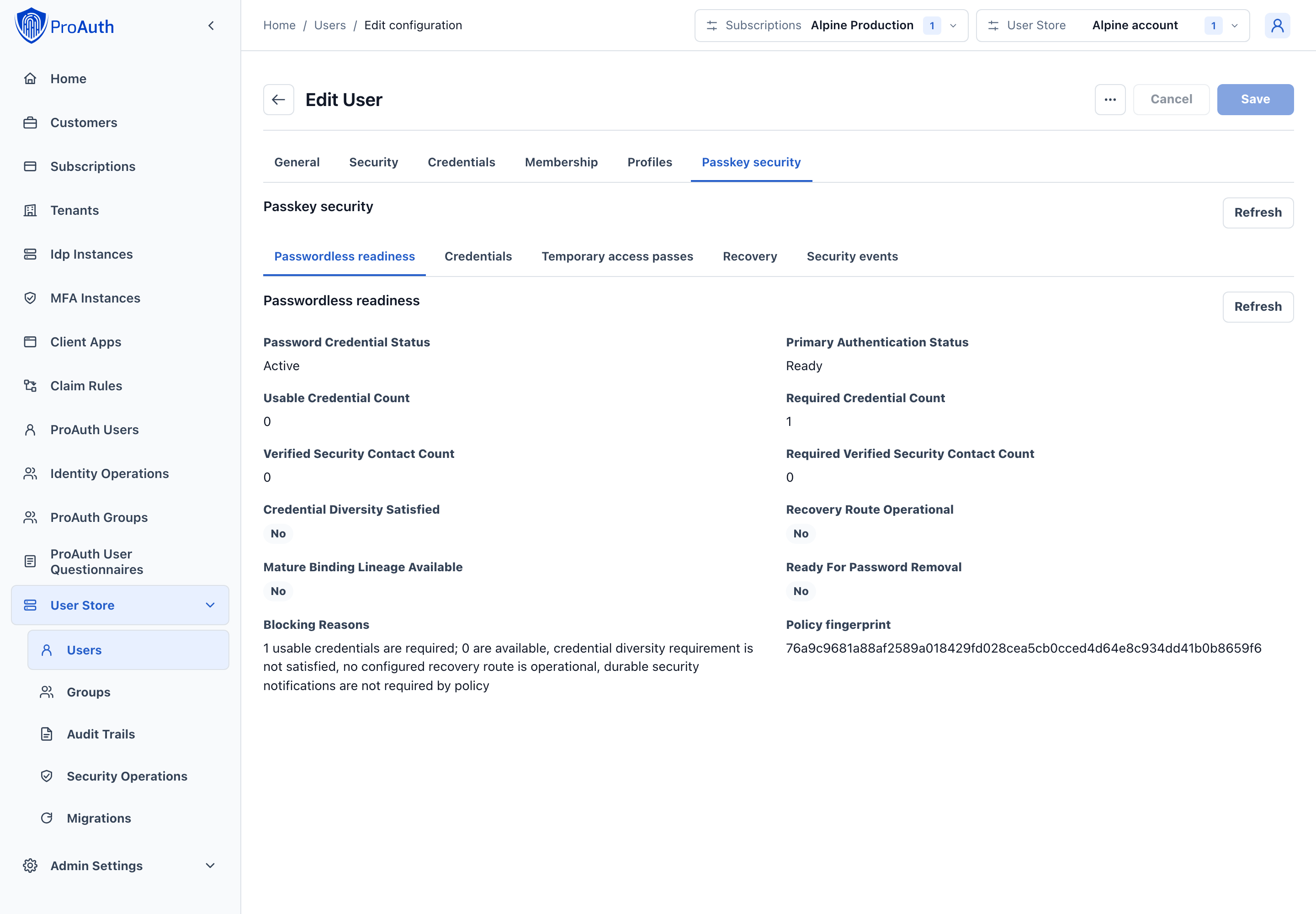1316x914 pixels.
Task: Click the Cancel button
Action: pyautogui.click(x=1171, y=100)
